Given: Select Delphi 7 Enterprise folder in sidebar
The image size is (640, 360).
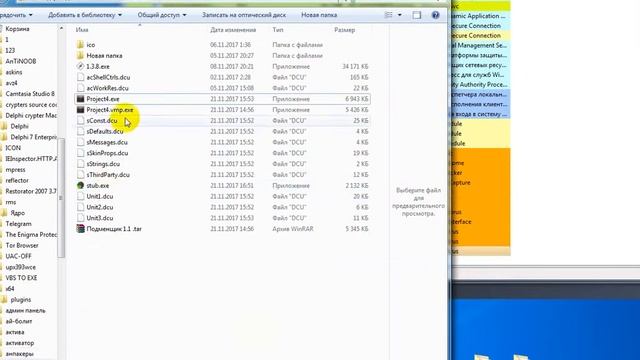Looking at the screenshot, I should [x=33, y=137].
